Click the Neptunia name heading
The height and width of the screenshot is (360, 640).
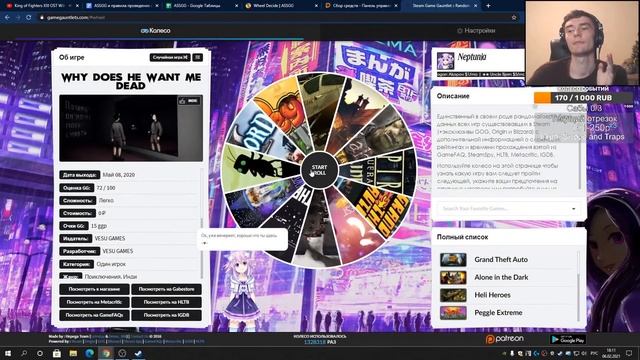click(472, 57)
